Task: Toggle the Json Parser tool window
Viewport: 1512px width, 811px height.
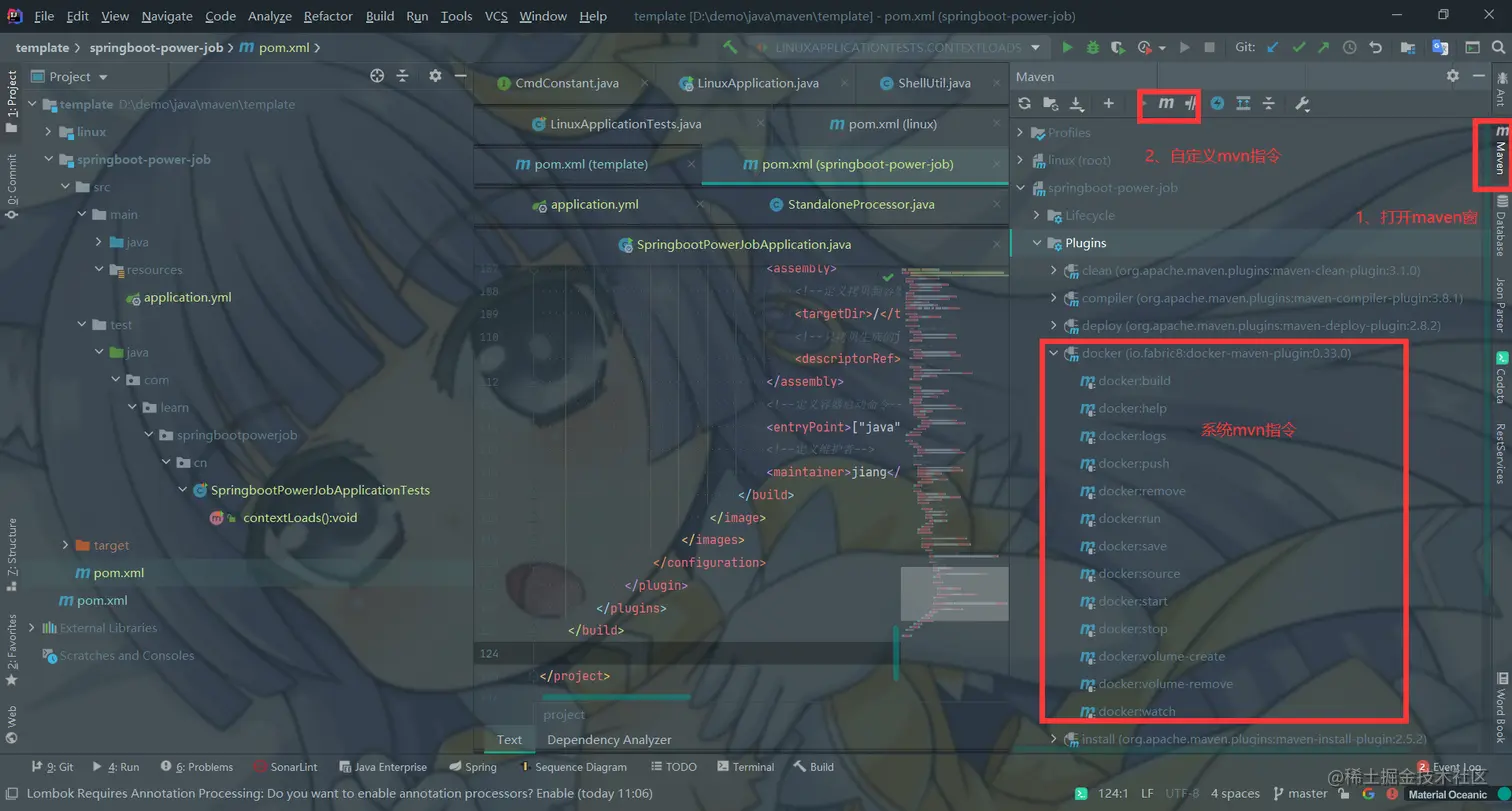Action: [1501, 304]
